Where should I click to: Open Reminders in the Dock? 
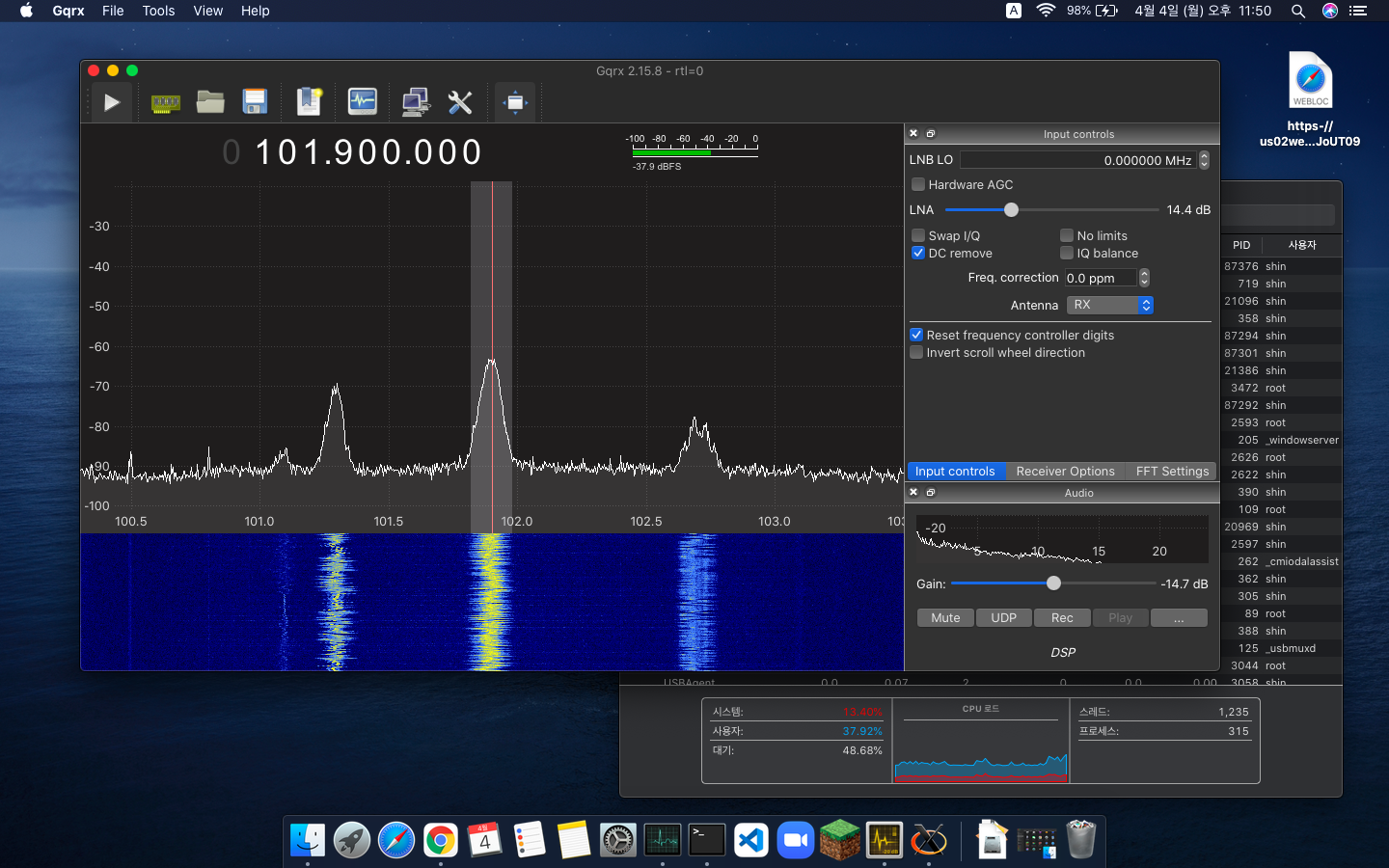[530, 840]
